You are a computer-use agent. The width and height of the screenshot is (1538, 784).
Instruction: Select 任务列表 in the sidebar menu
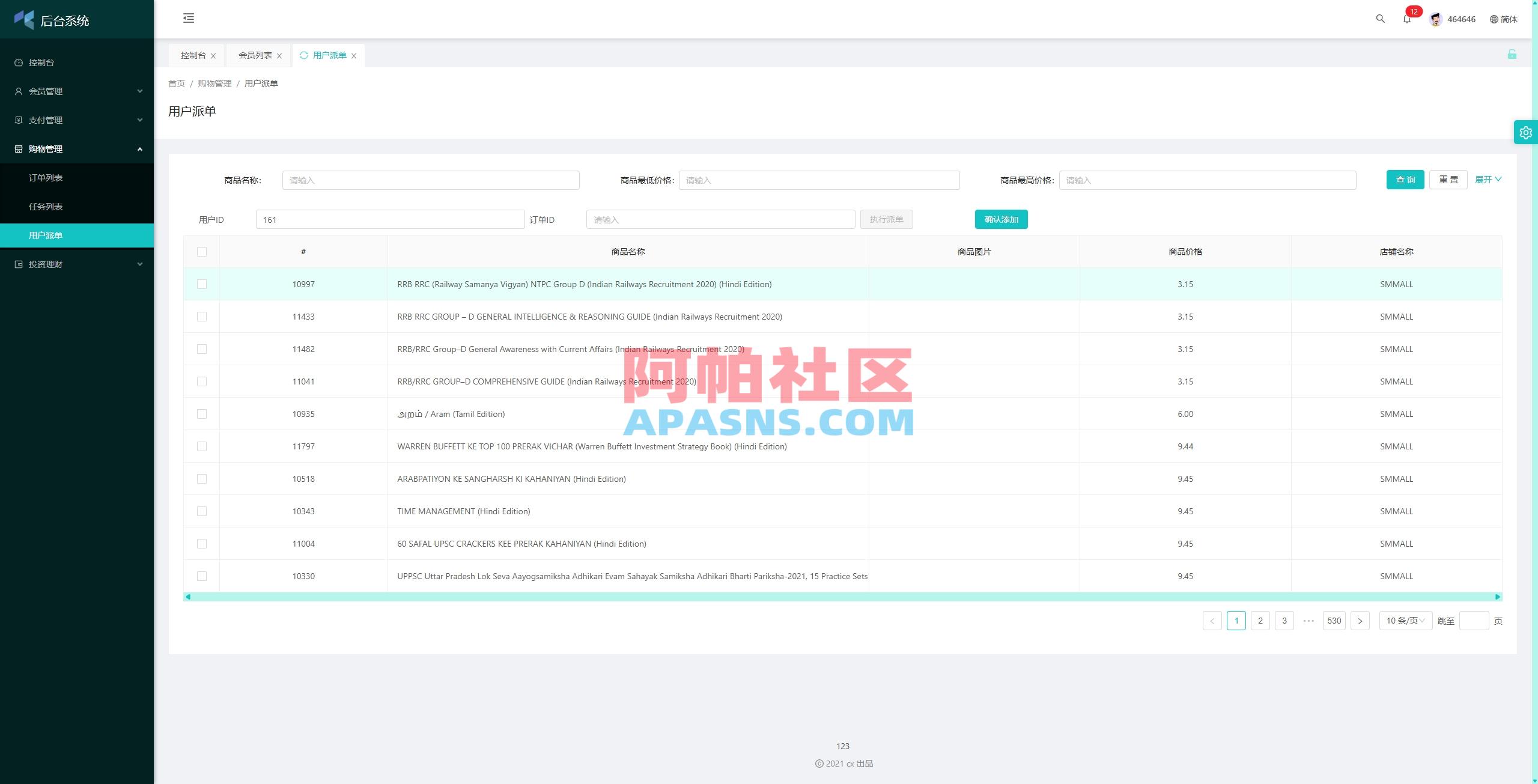(46, 206)
